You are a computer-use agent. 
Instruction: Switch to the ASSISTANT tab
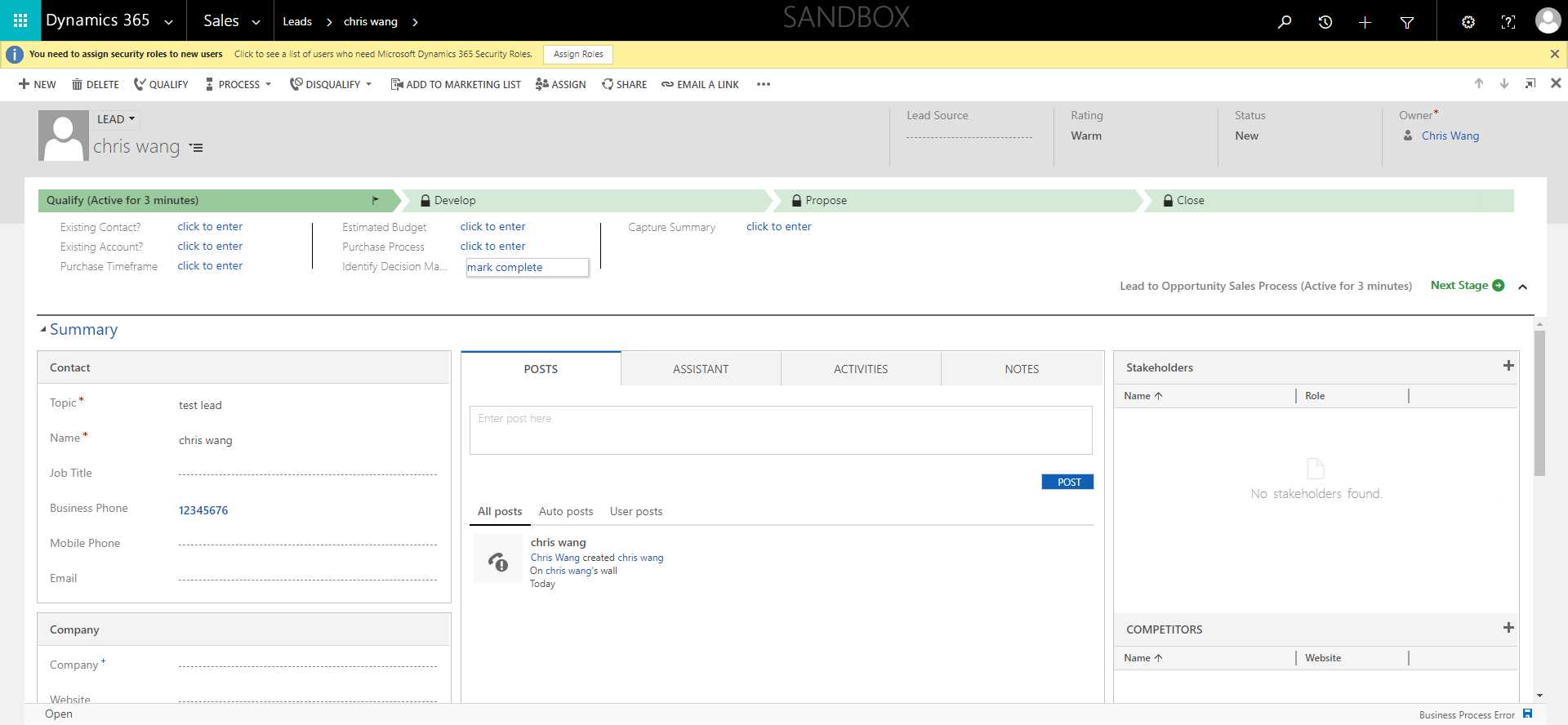701,369
